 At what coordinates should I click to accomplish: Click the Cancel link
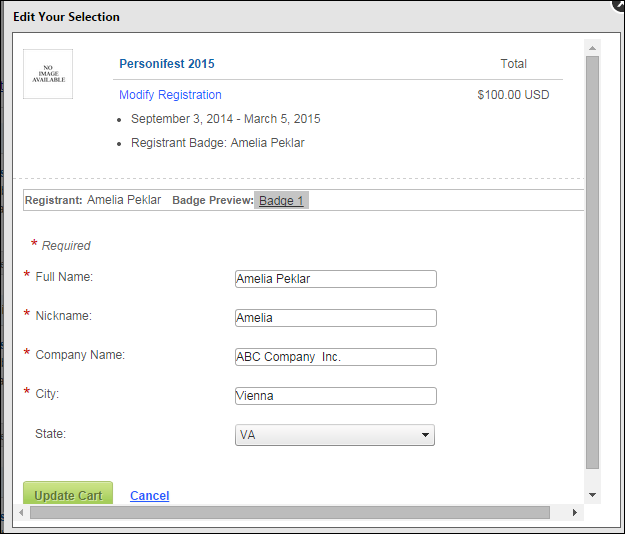click(149, 496)
